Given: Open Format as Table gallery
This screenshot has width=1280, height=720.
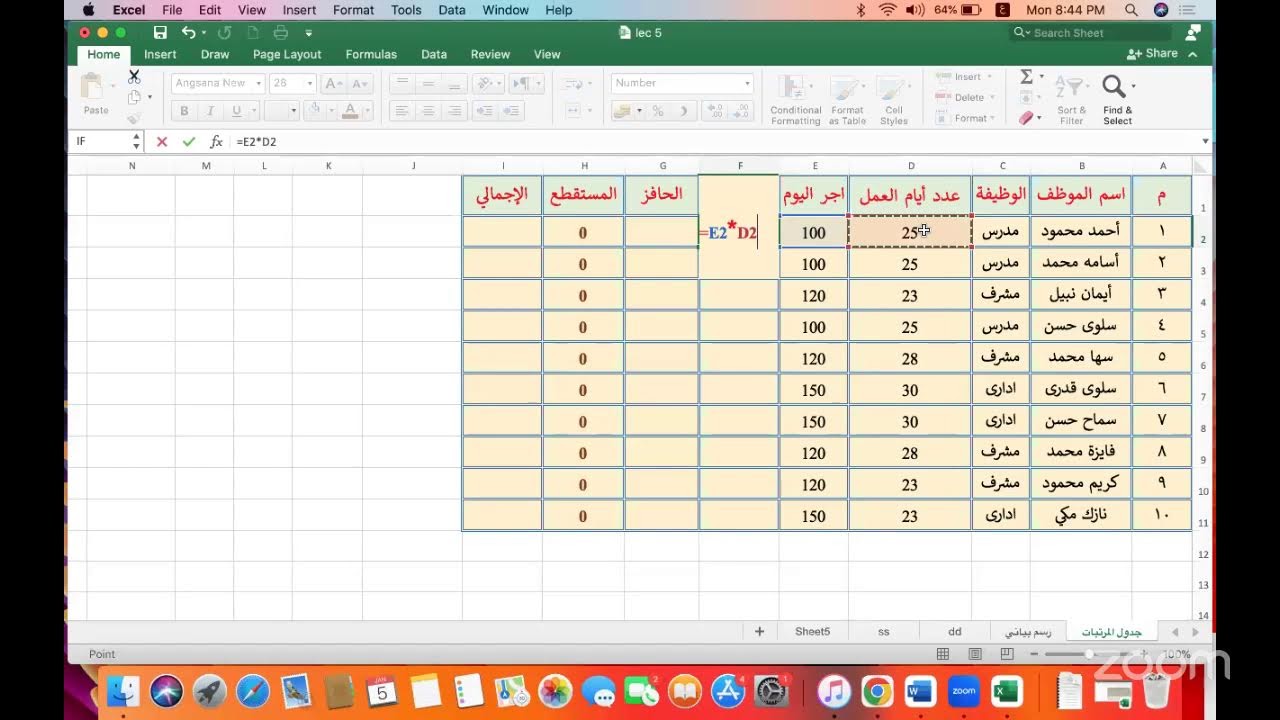Looking at the screenshot, I should point(847,100).
